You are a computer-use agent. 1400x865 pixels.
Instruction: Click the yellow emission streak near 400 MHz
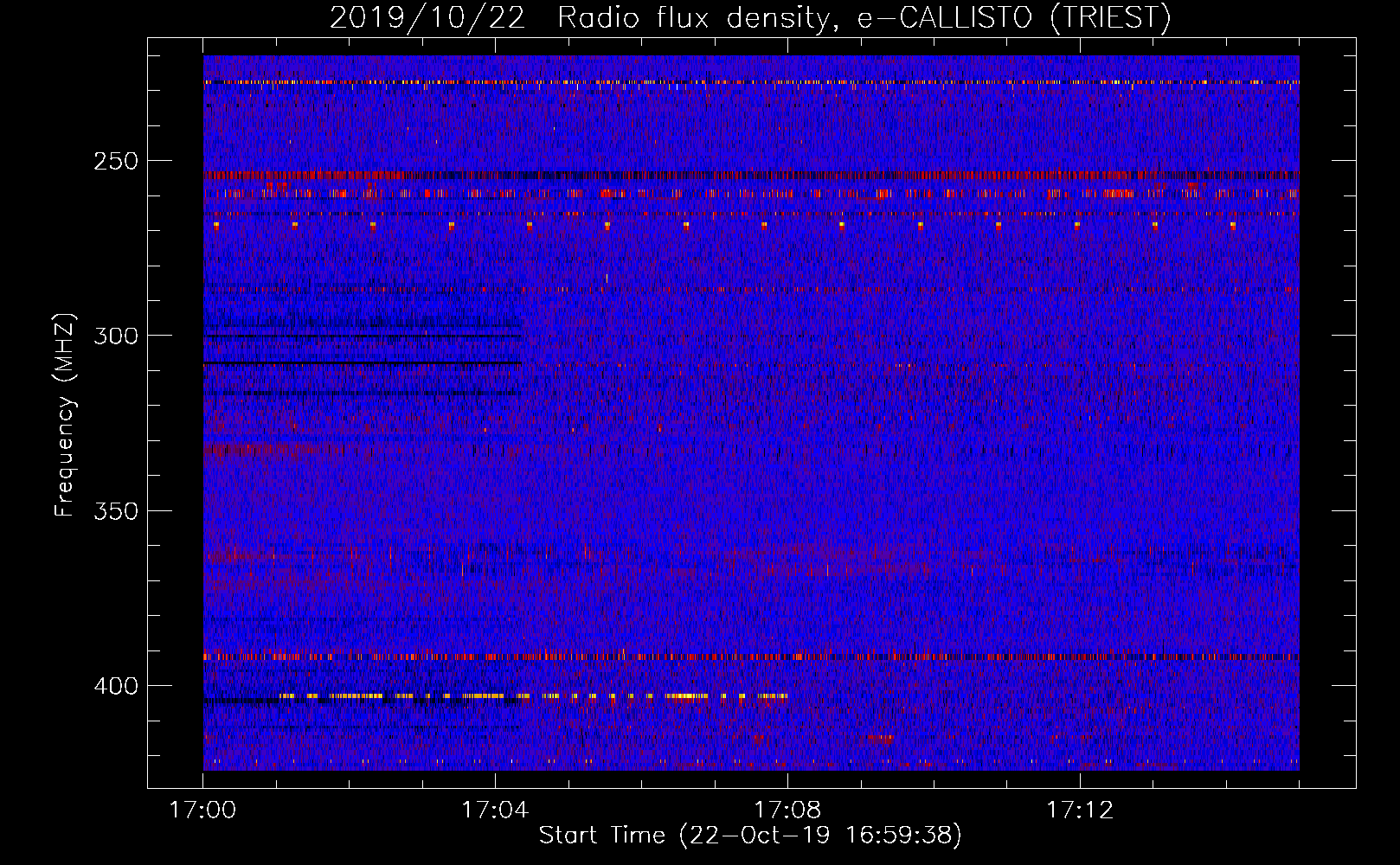coord(534,695)
